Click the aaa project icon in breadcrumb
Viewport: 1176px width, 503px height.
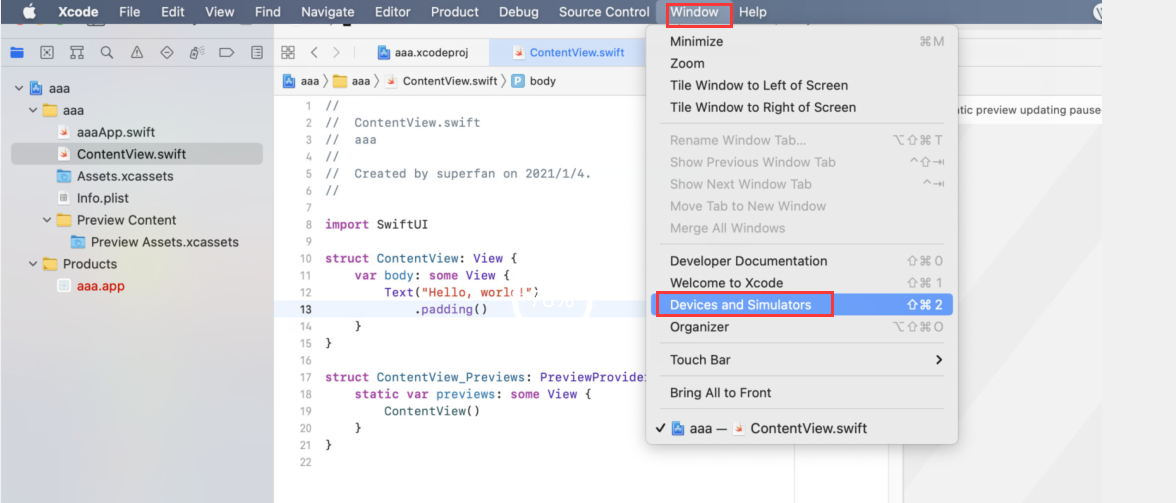pos(288,81)
